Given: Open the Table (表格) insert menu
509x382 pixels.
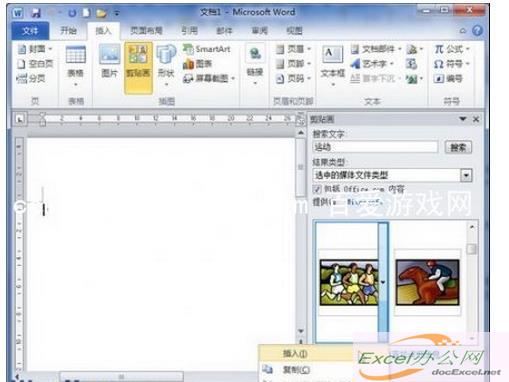Looking at the screenshot, I should (76, 65).
